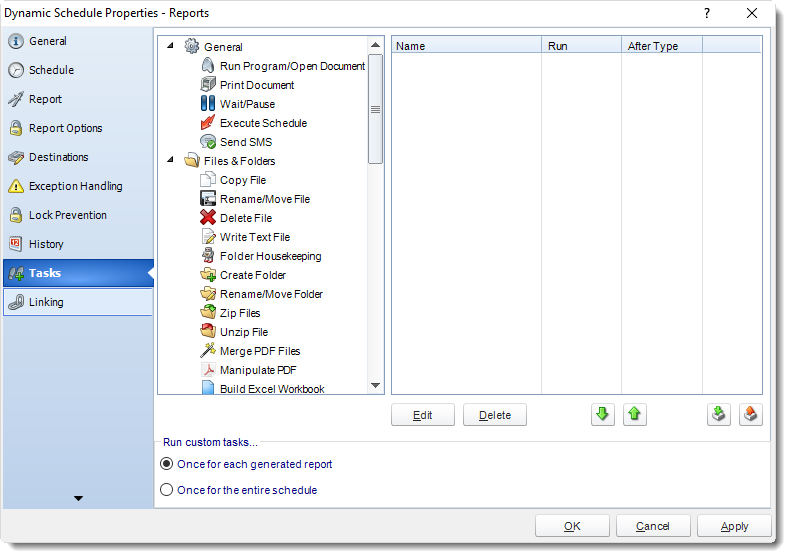Click the OK button
Screen dimensions: 791x558
point(572,526)
